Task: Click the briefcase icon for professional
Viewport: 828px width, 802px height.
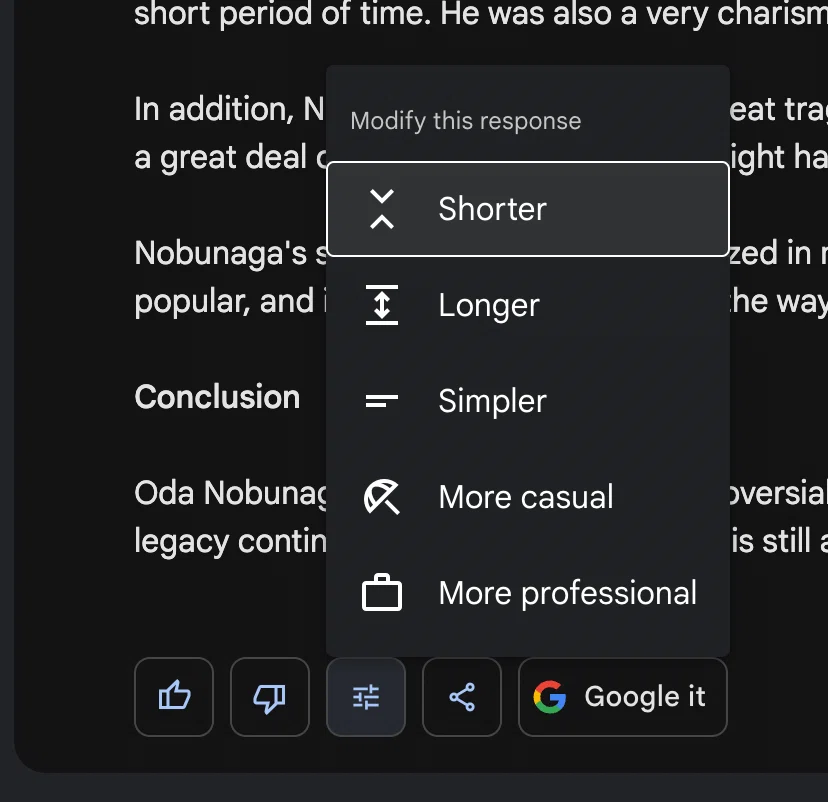Action: tap(382, 592)
